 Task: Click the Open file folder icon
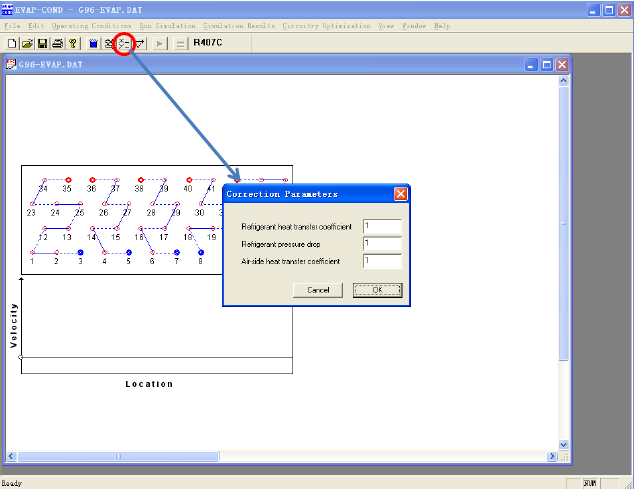pyautogui.click(x=27, y=44)
